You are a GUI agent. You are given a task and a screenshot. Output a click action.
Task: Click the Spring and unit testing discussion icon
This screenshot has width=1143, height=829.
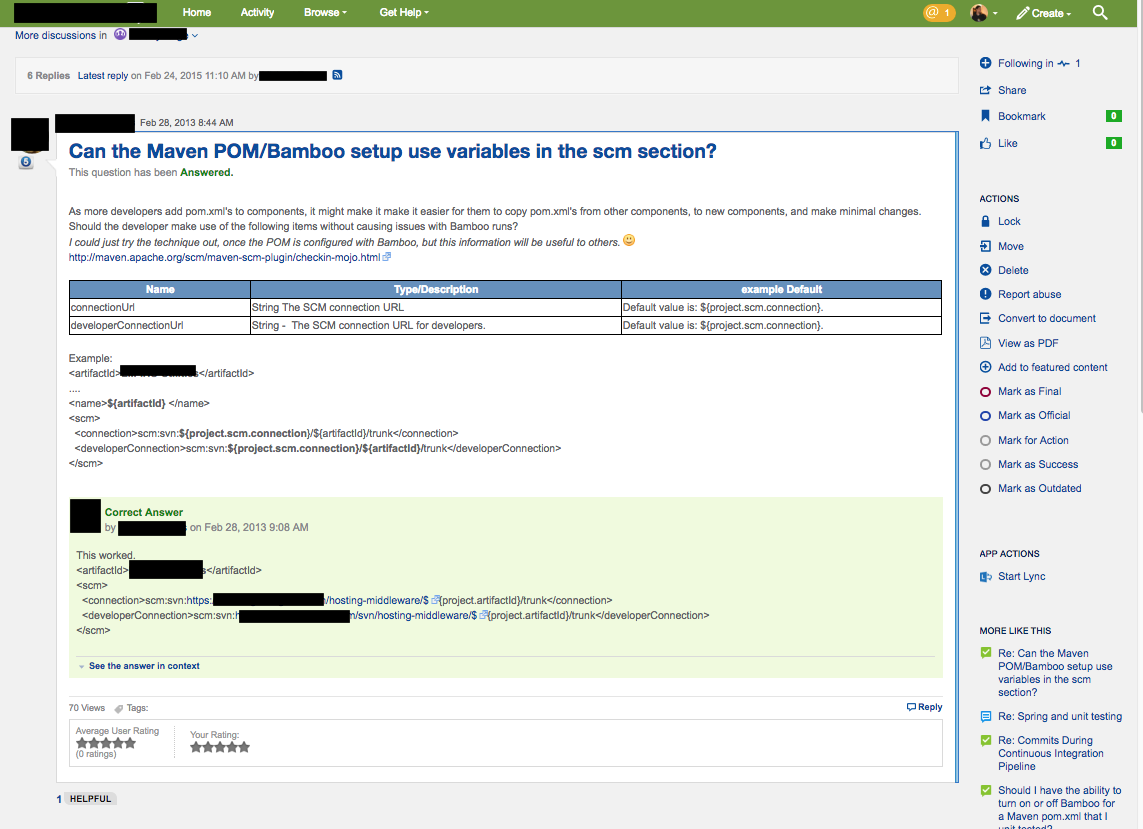coord(986,716)
